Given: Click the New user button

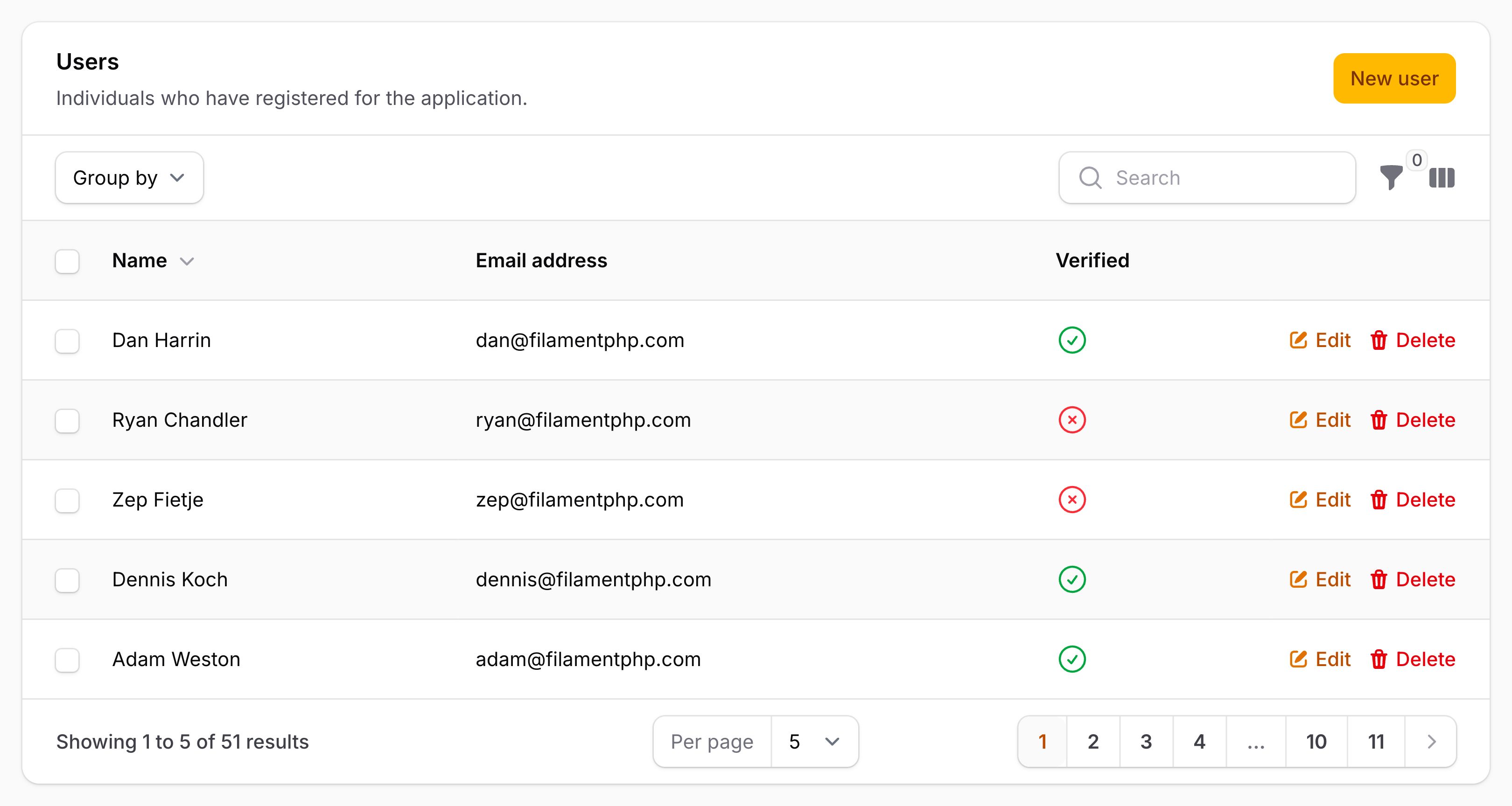Looking at the screenshot, I should 1394,79.
